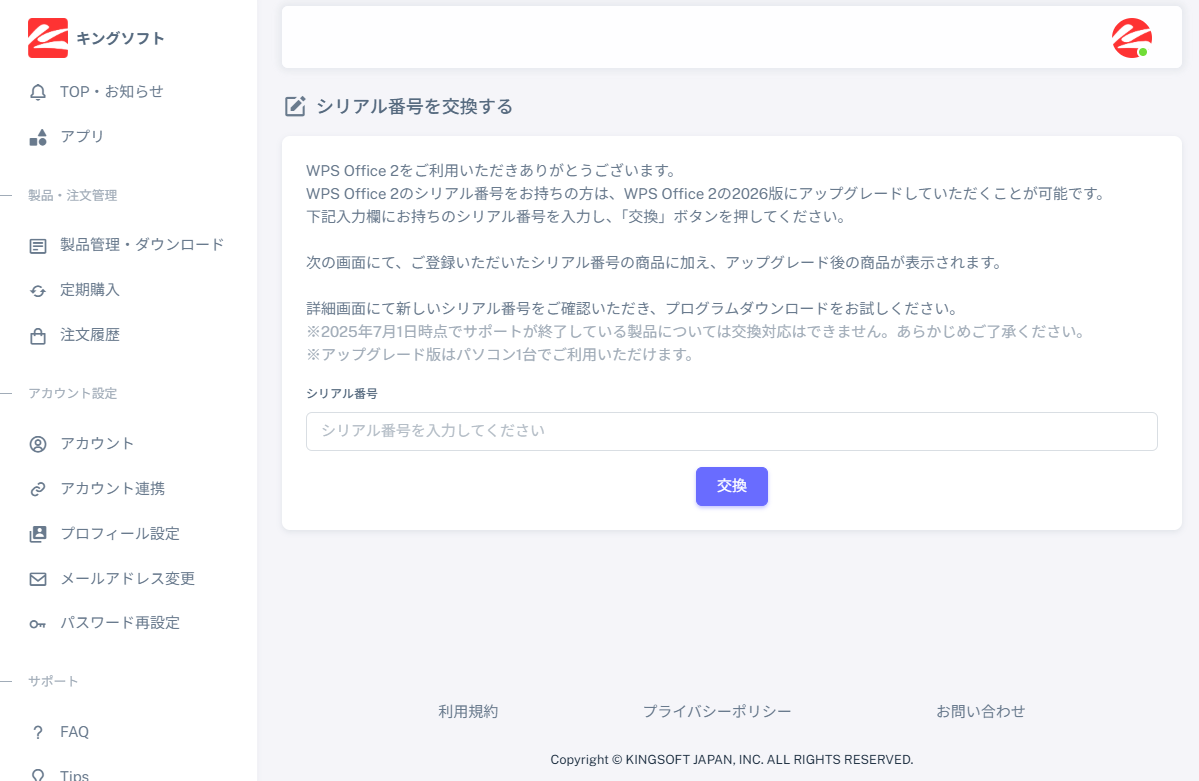Open the user avatar in top-right header

point(1131,38)
